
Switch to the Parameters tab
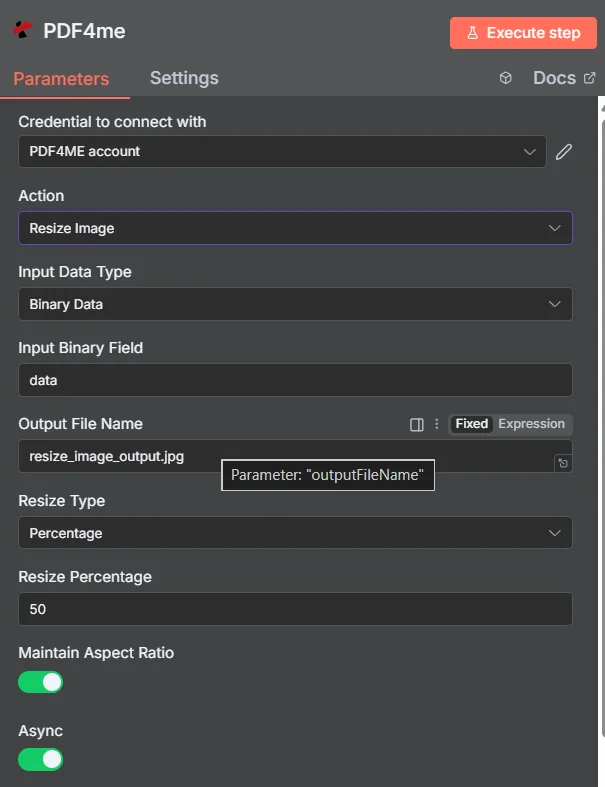point(61,79)
